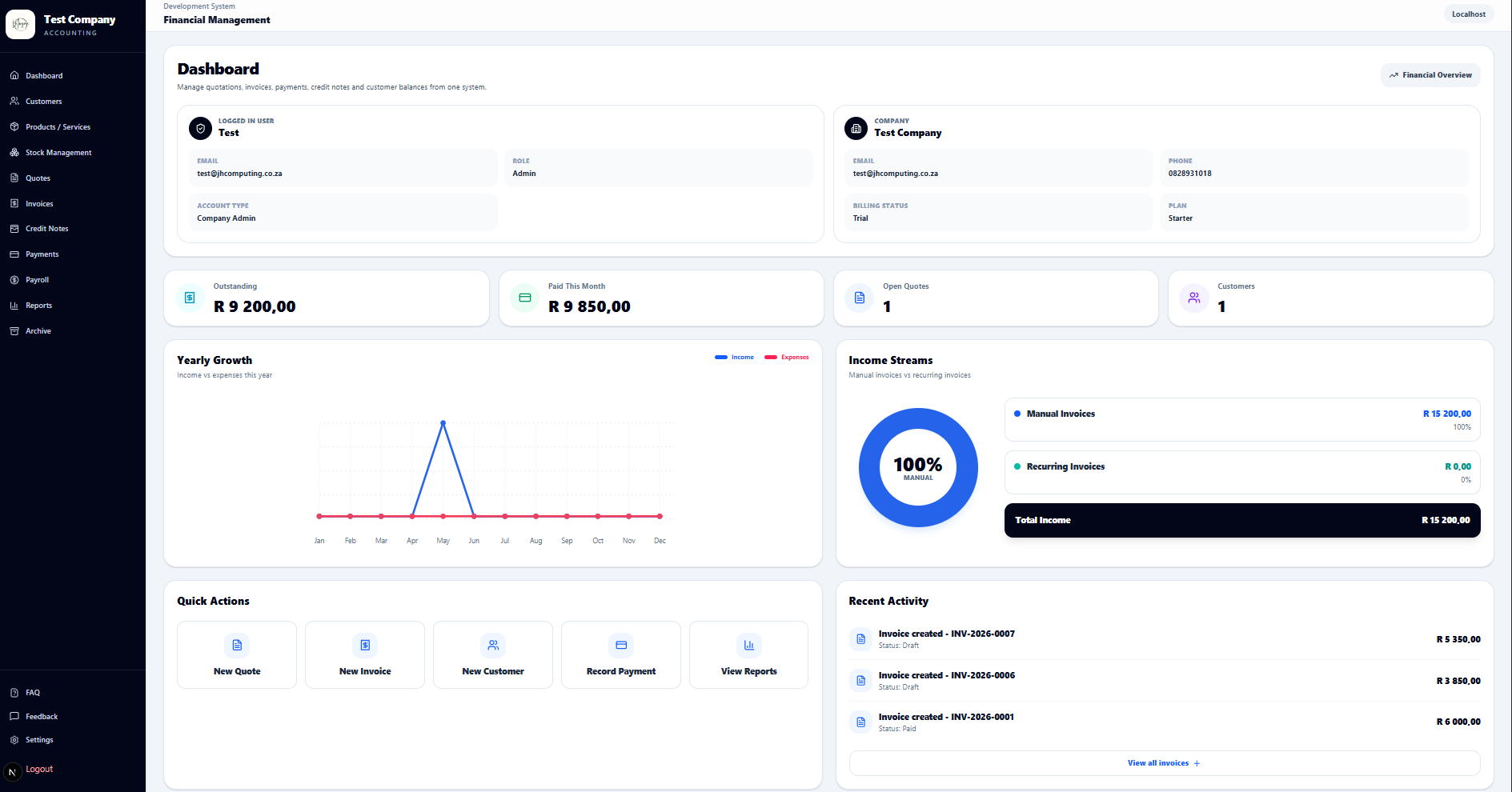Click the Total Income R 15 200,00 bar

coord(1242,520)
